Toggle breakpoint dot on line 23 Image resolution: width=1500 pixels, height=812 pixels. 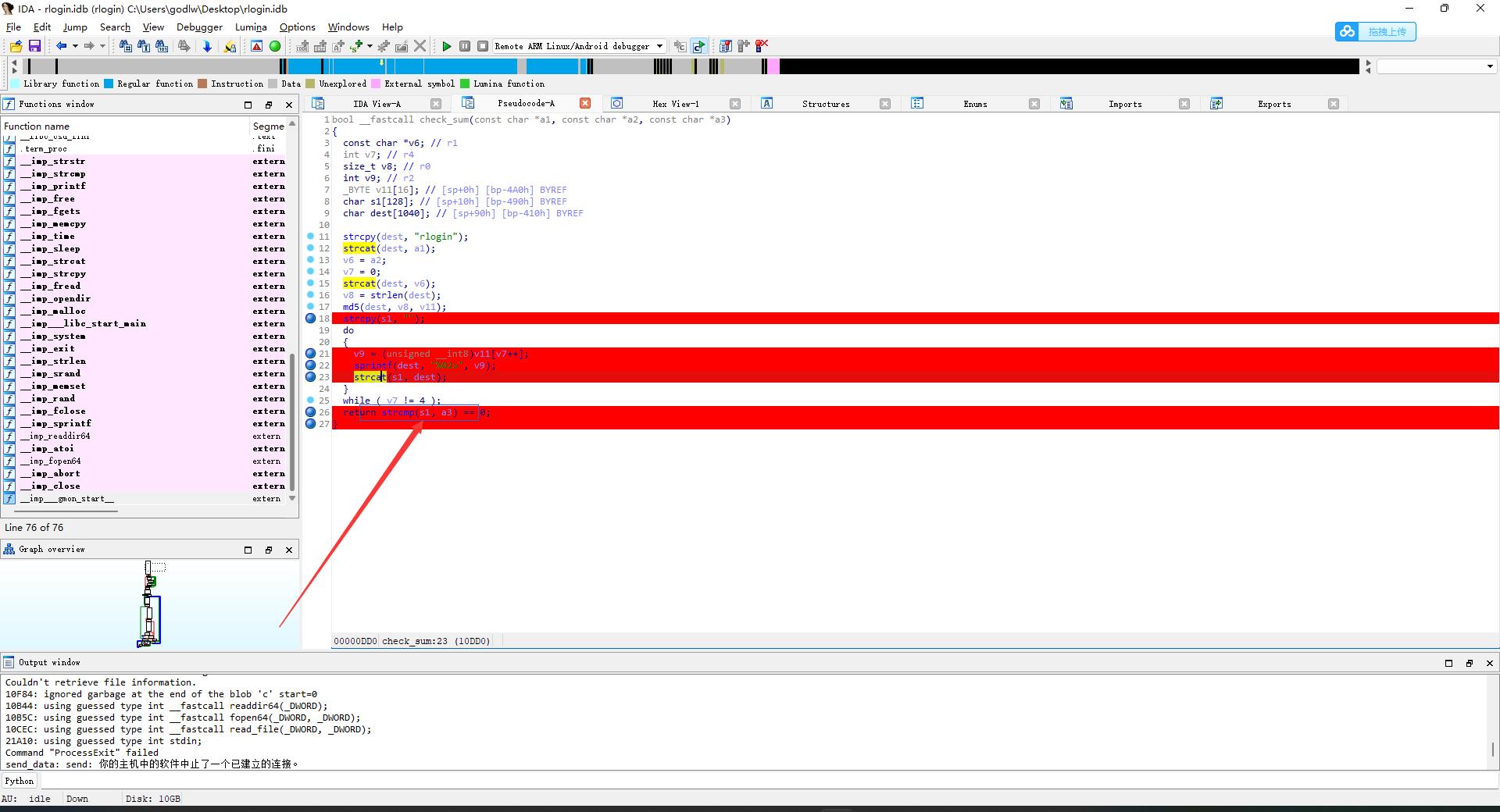310,377
